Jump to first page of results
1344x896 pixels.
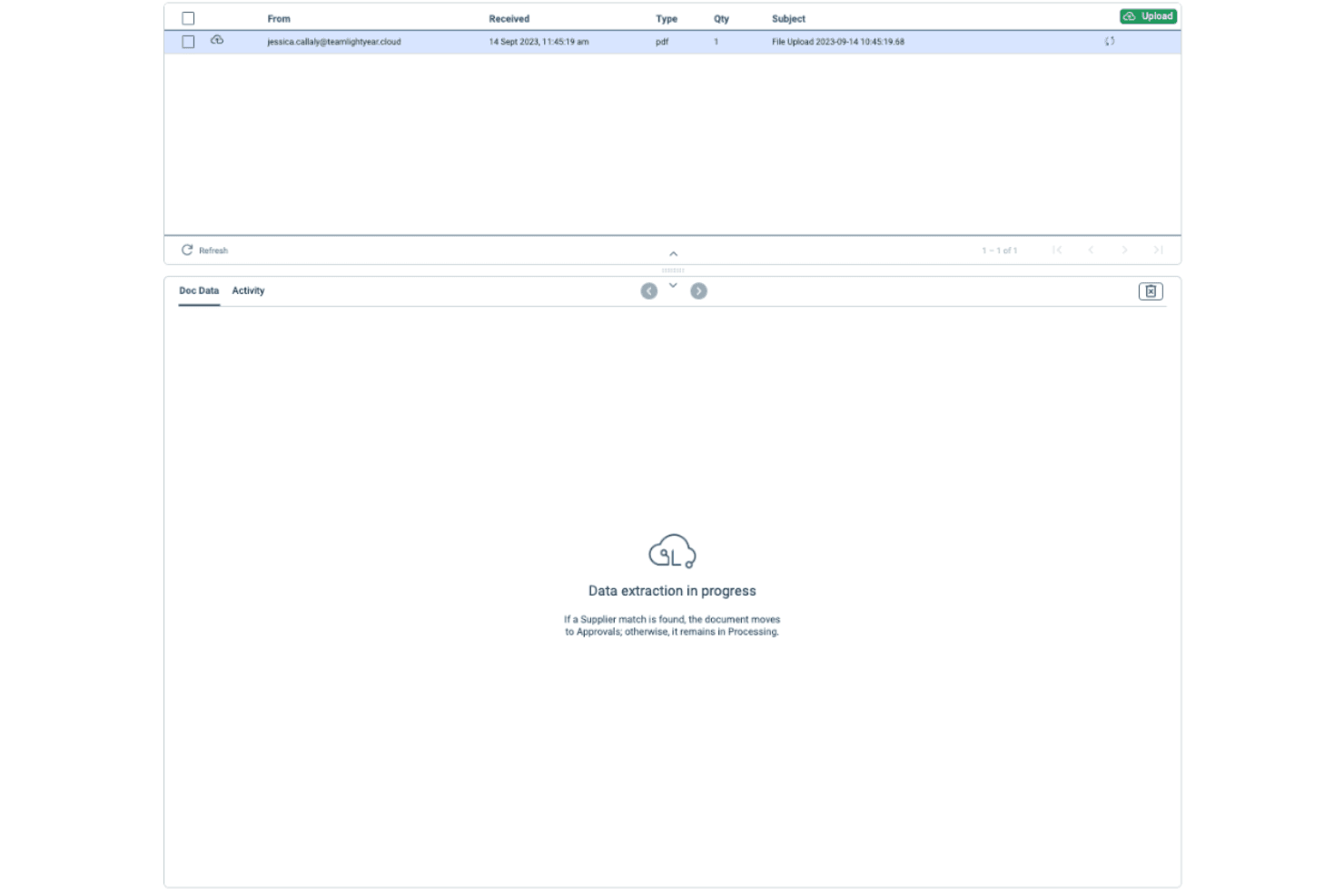click(1057, 250)
